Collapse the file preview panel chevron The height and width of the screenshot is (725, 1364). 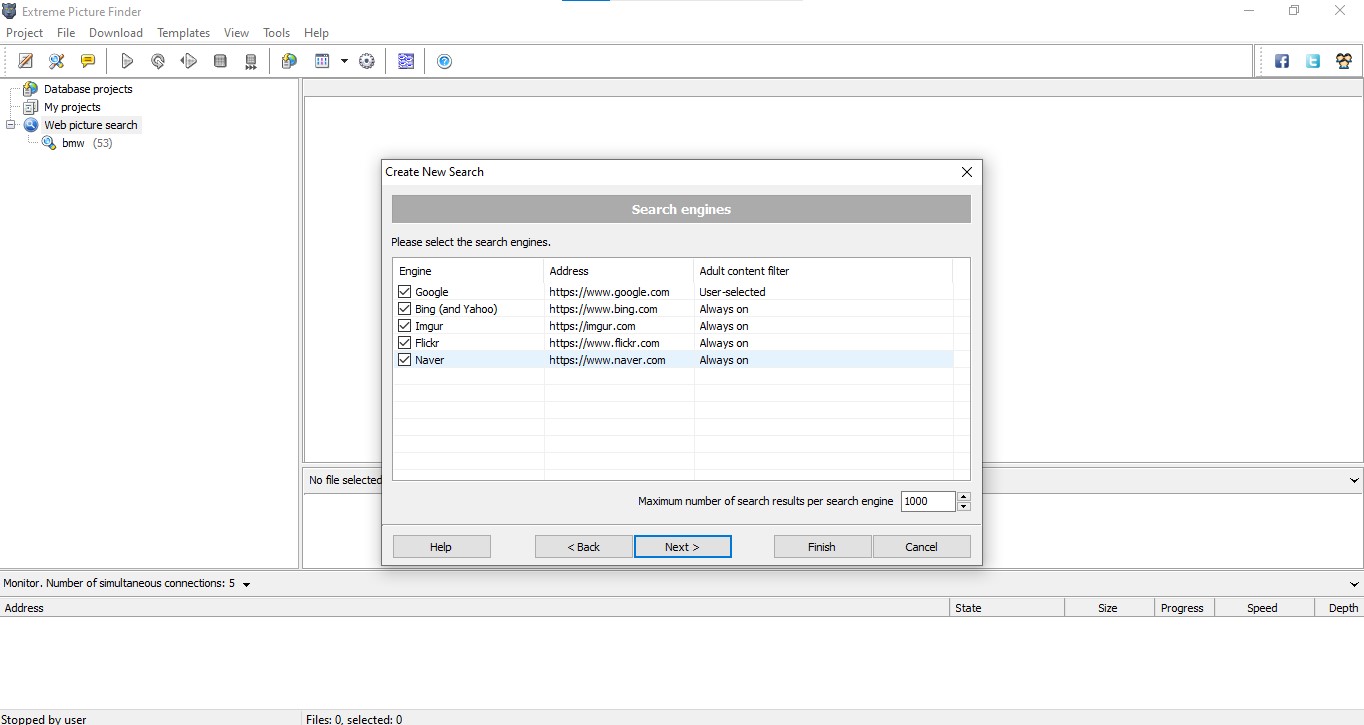tap(1354, 481)
